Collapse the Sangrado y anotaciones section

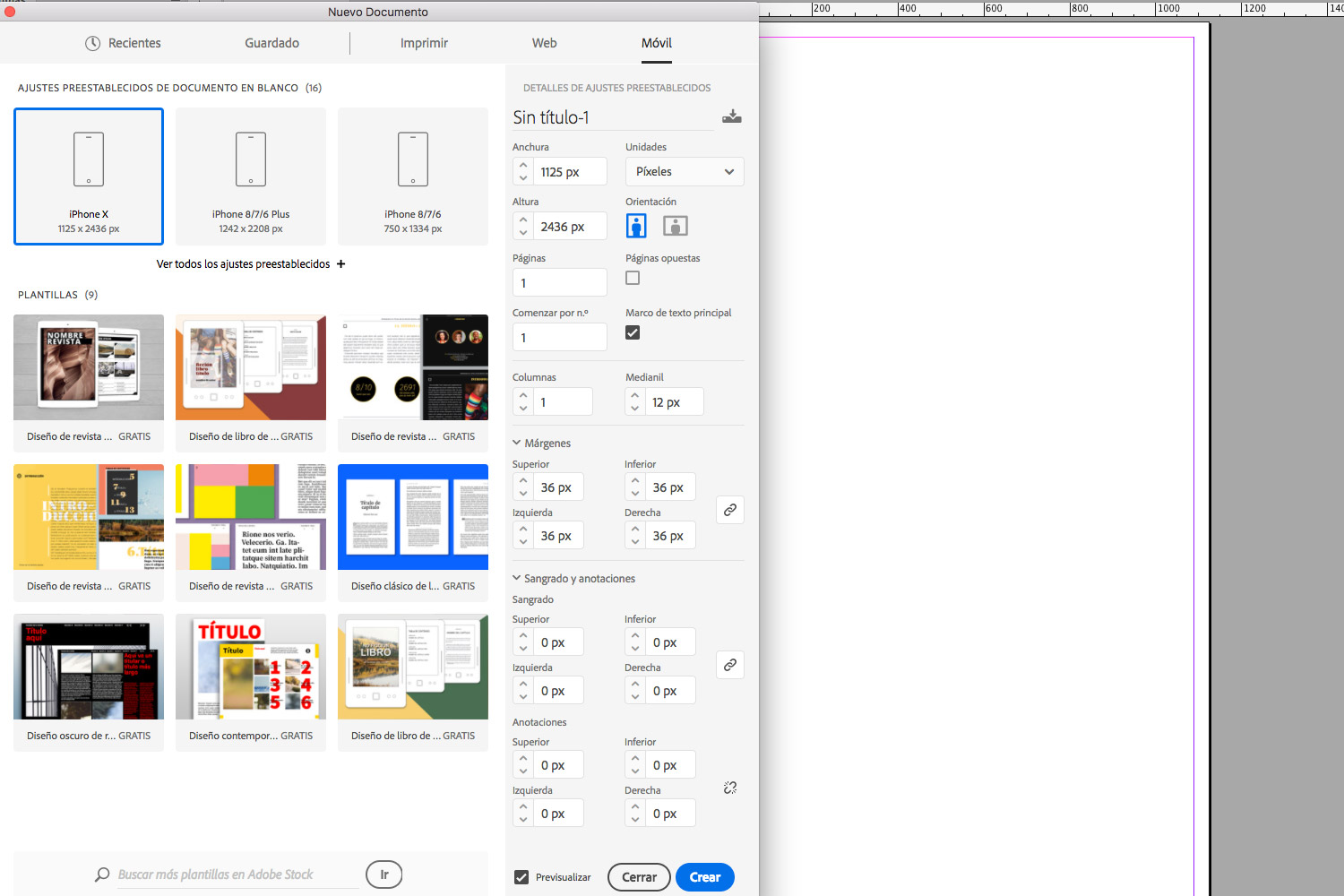pyautogui.click(x=517, y=578)
